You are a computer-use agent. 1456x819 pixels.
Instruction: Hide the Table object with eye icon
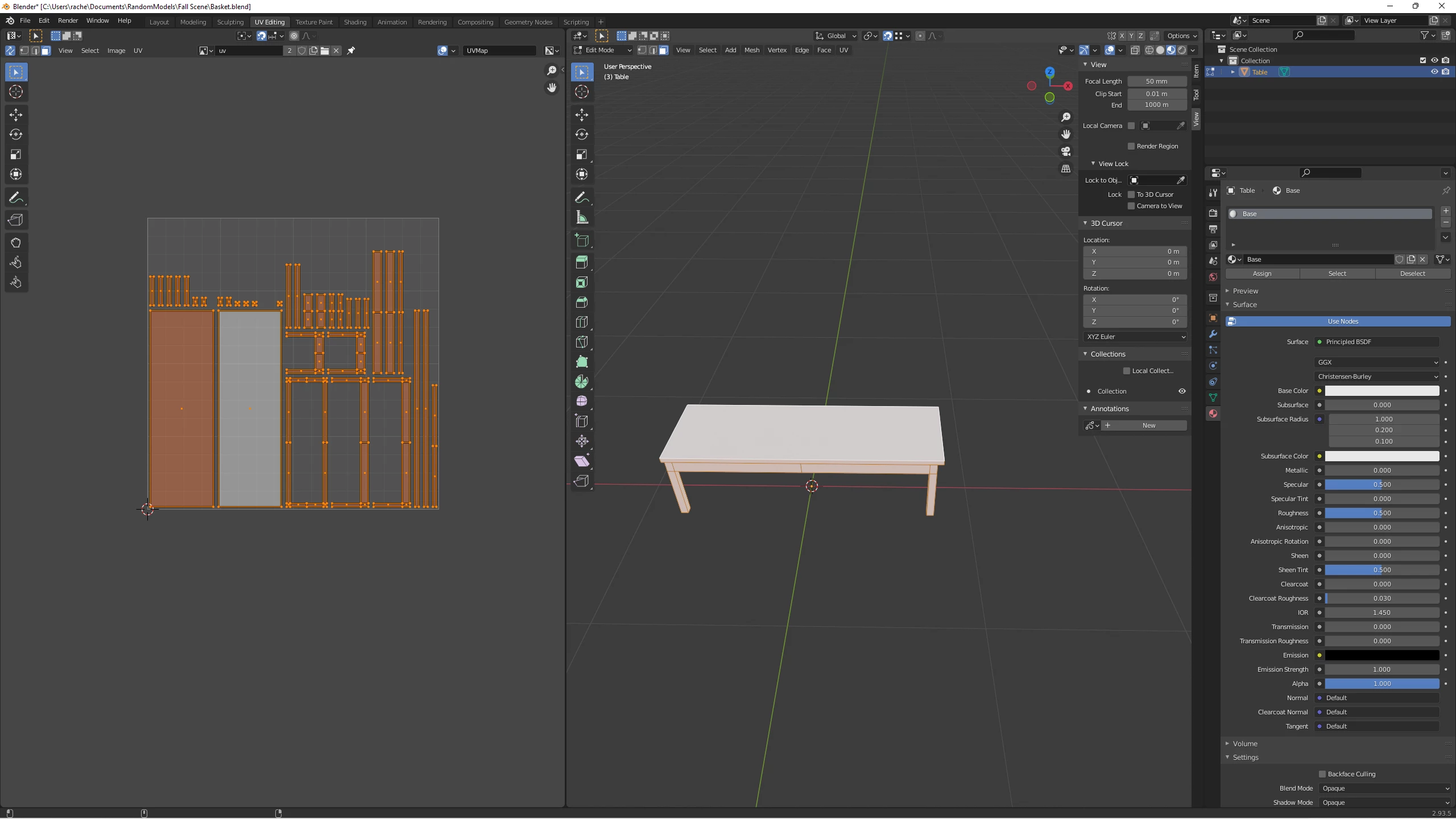pyautogui.click(x=1434, y=72)
